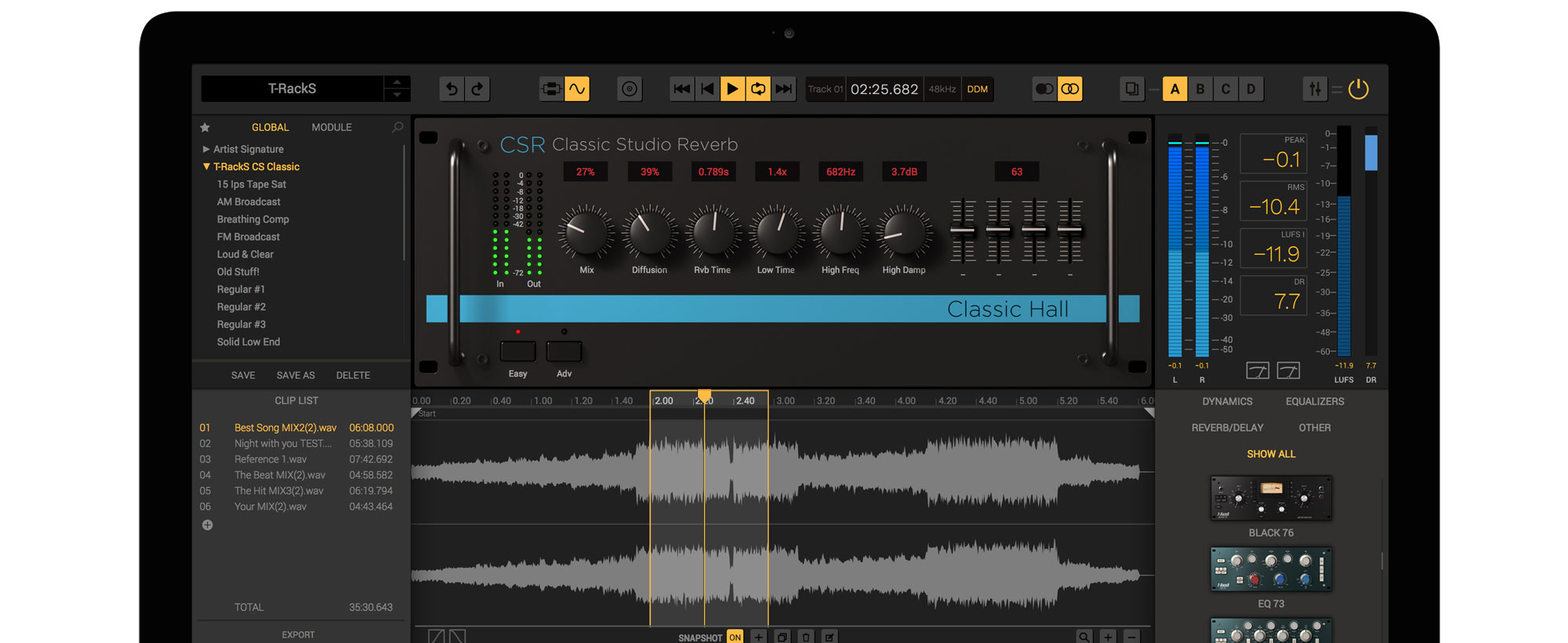Click the SAVE preset button
This screenshot has width=1568, height=643.
click(243, 376)
